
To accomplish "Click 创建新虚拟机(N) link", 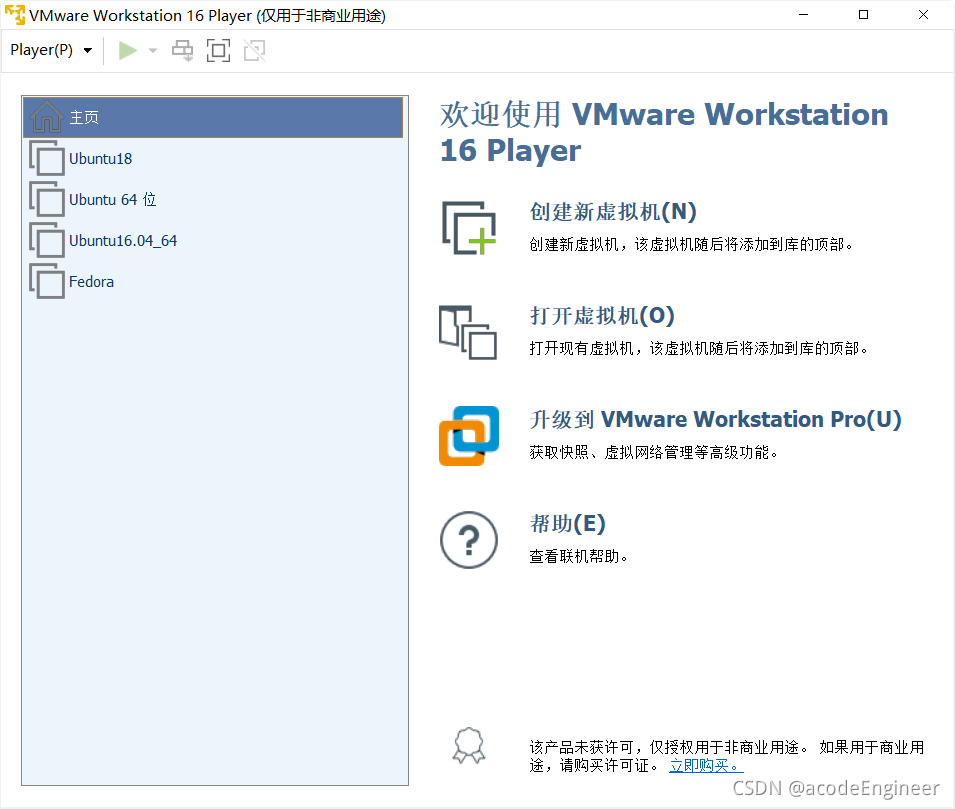I will tap(613, 212).
